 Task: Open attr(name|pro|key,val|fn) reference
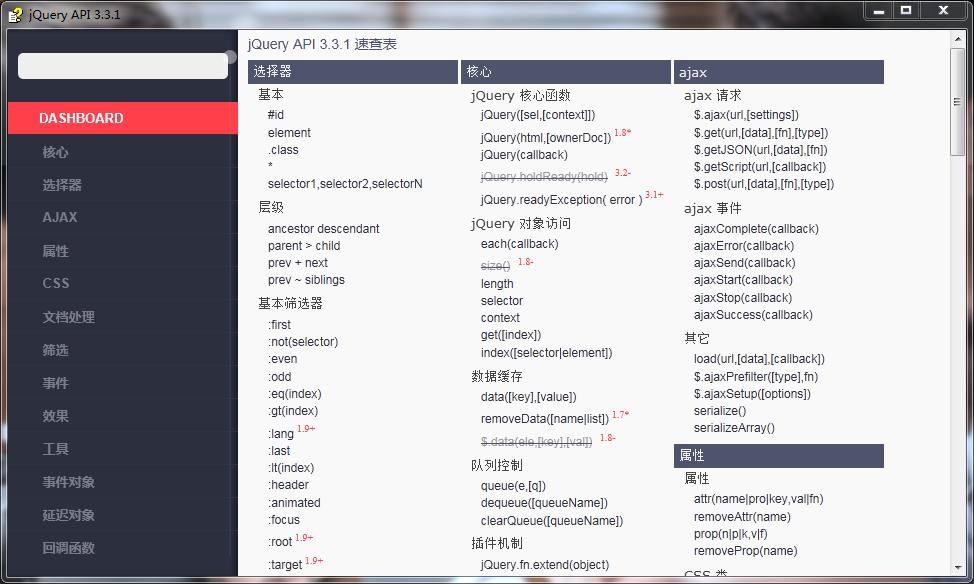tap(758, 499)
